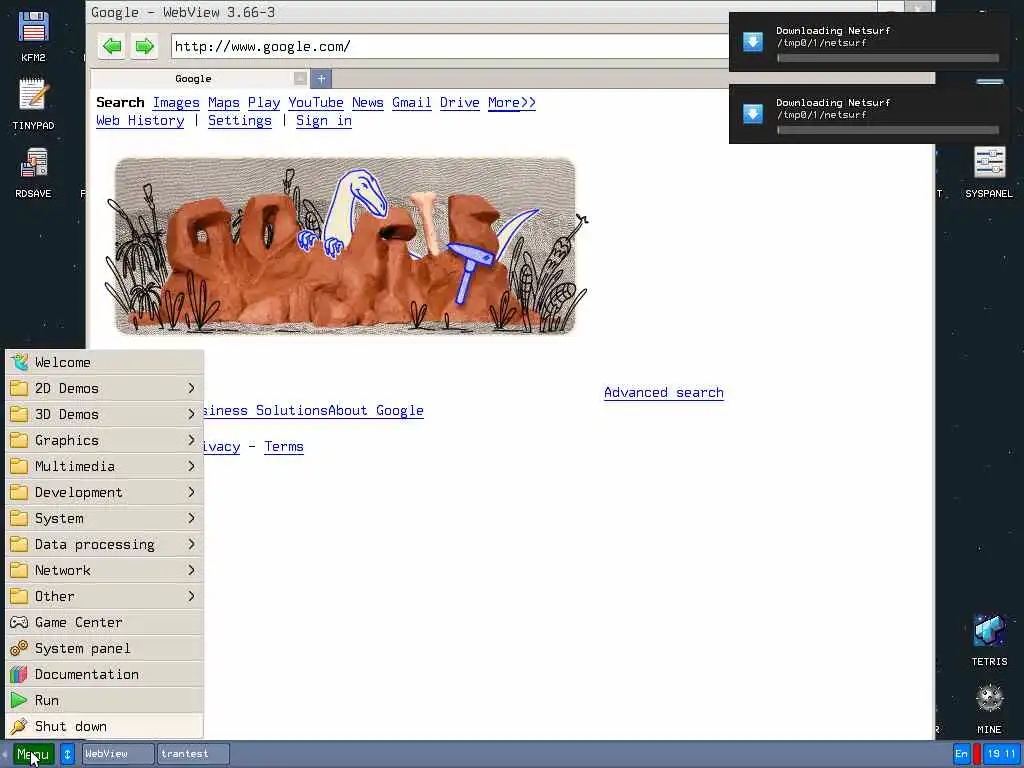Open the Images link

[x=176, y=103]
